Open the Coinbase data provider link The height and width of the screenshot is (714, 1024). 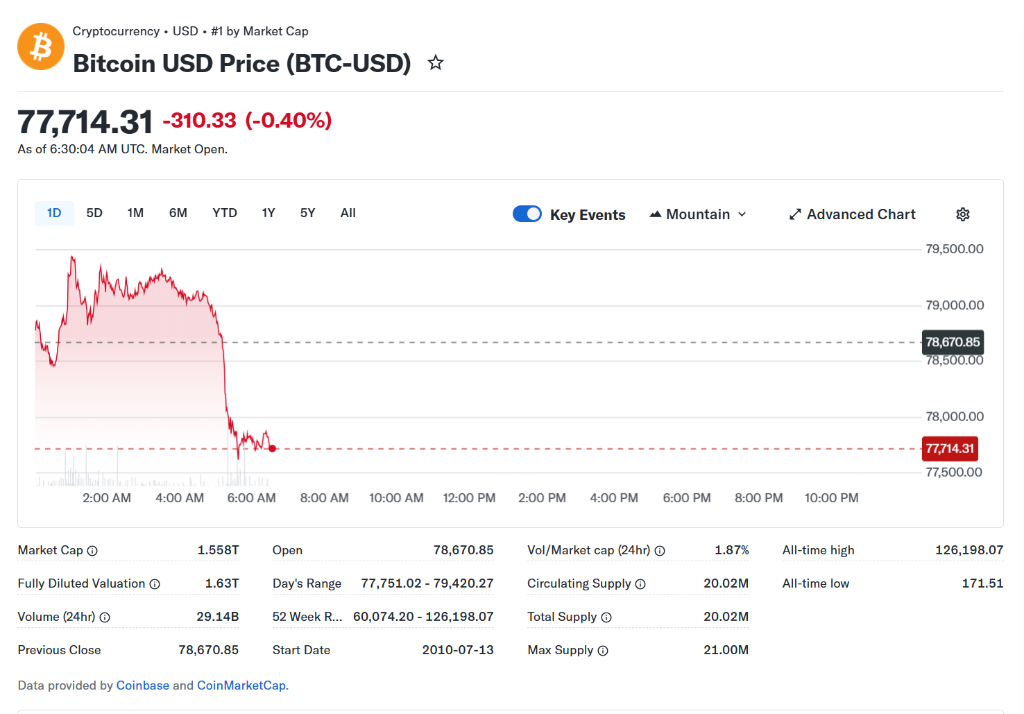point(142,685)
